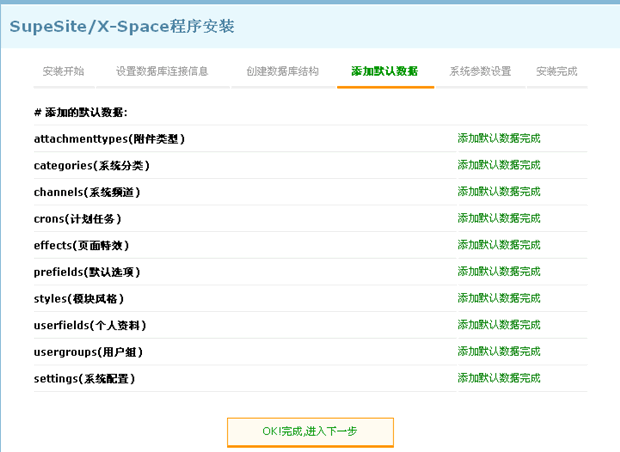The height and width of the screenshot is (452, 620).
Task: Click the # 添加的默认数据 heading
Action: [81, 113]
